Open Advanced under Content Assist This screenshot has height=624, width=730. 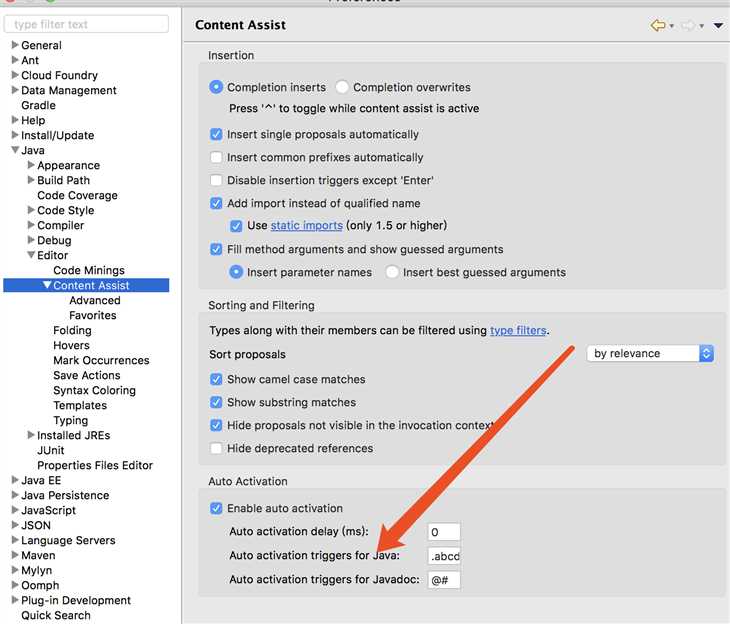click(95, 300)
